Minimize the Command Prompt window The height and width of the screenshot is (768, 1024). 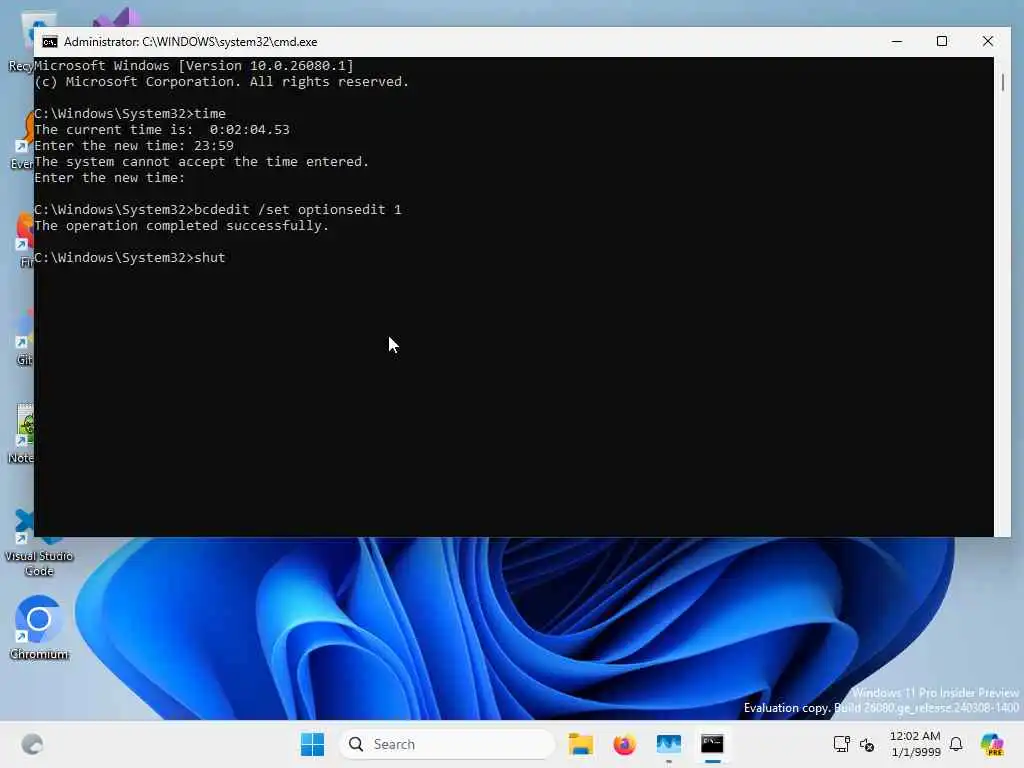coord(897,41)
